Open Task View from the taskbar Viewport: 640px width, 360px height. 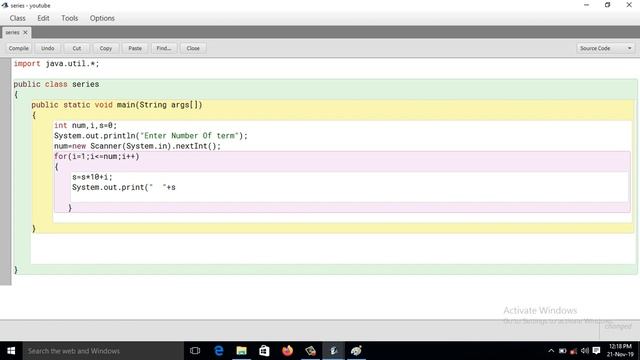[x=195, y=351]
